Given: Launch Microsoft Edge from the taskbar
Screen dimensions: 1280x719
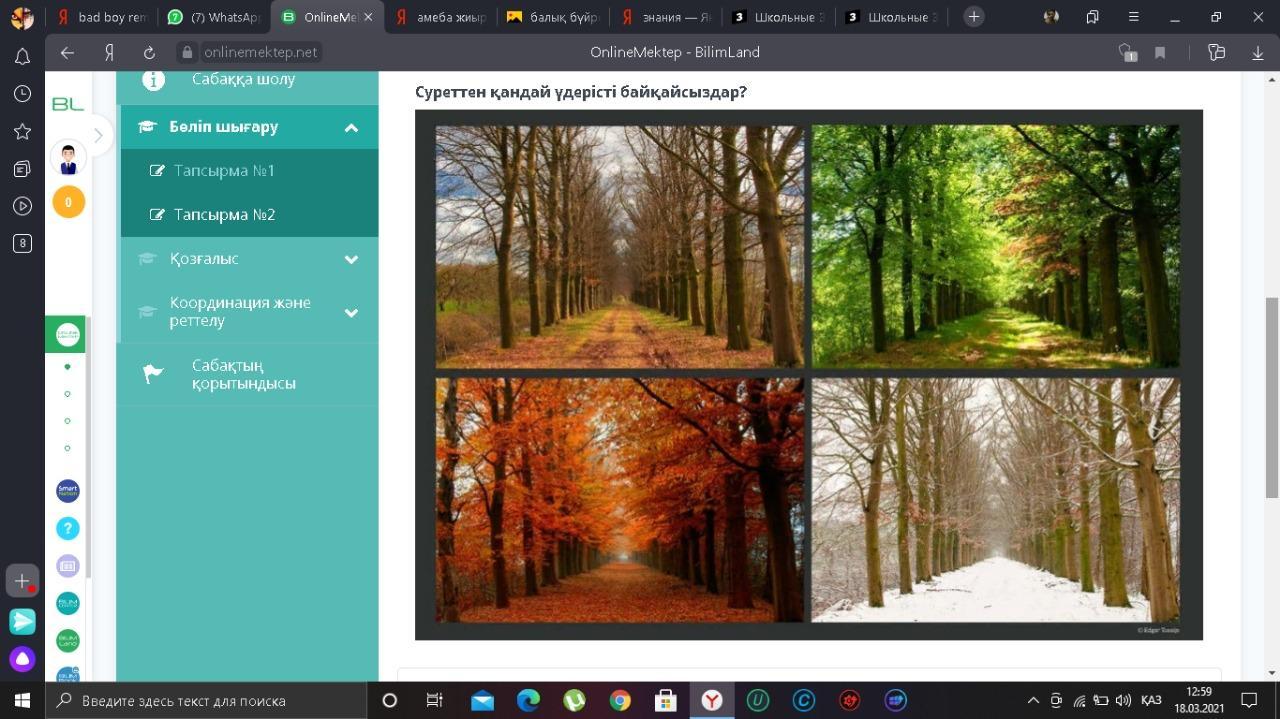Looking at the screenshot, I should pos(528,701).
